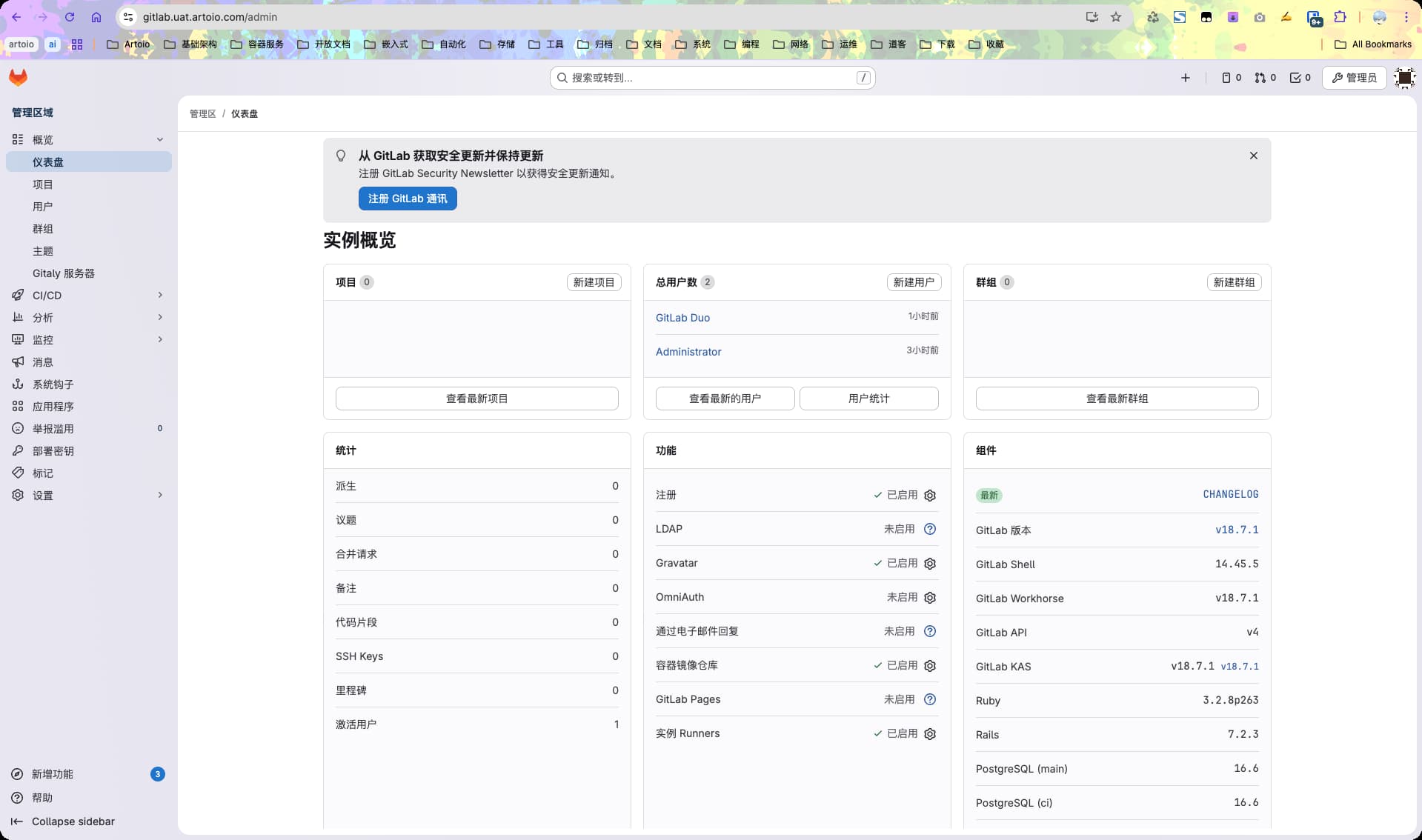Viewport: 1422px width, 840px height.
Task: Open settings gear for 注册 feature
Action: click(930, 496)
